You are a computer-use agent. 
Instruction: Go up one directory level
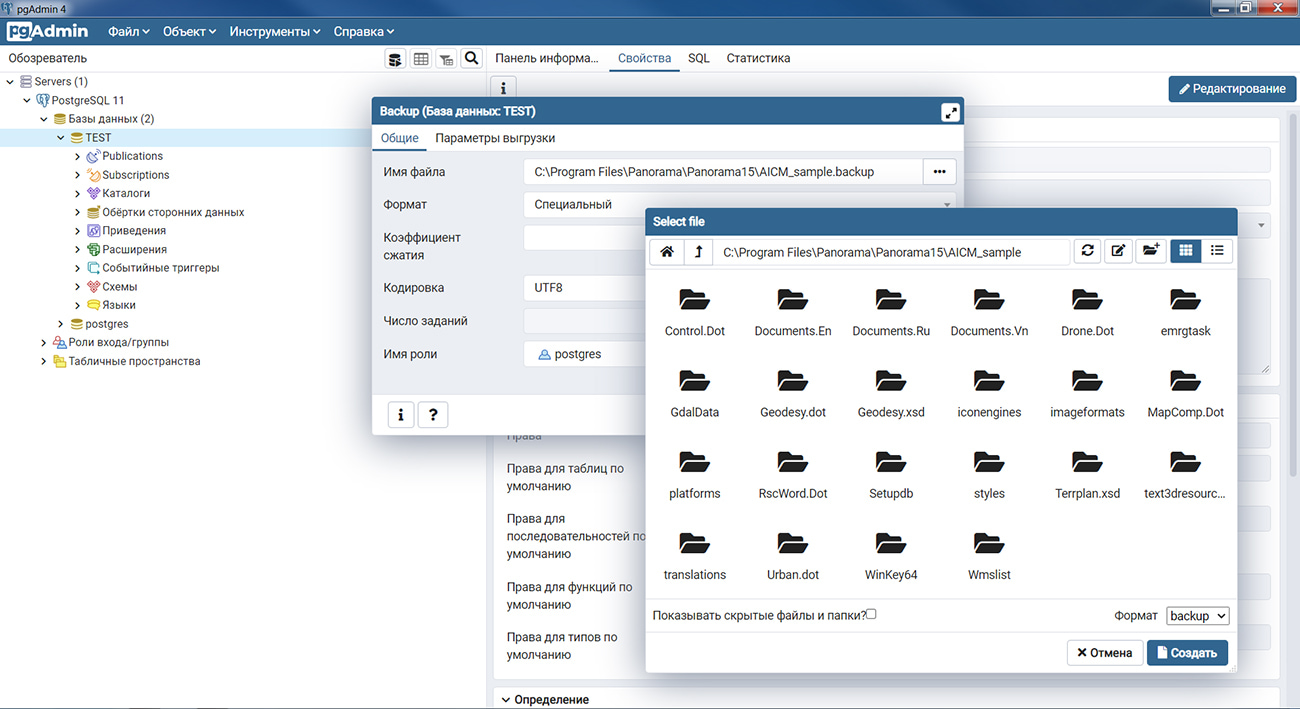698,251
